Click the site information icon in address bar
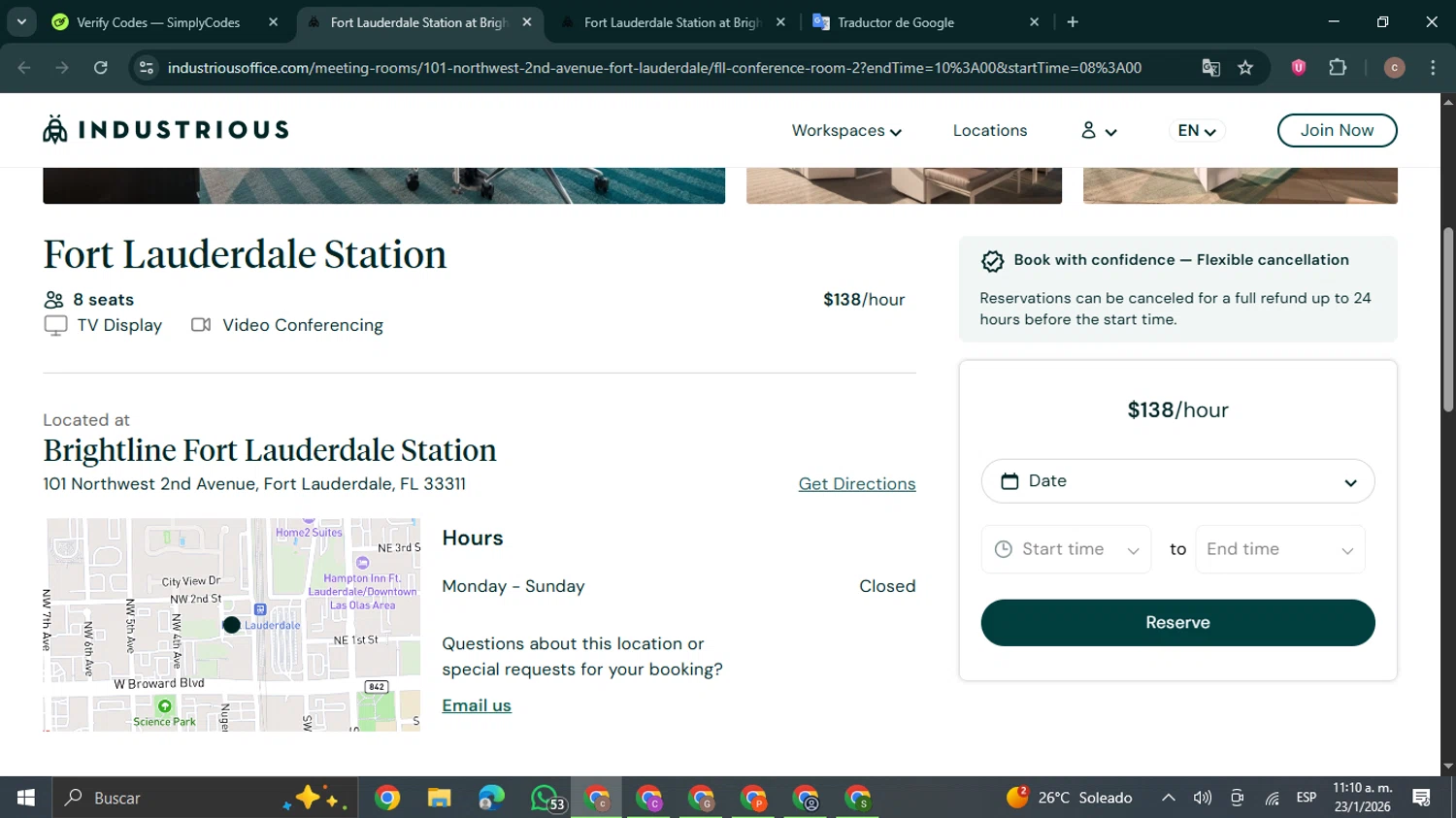The width and height of the screenshot is (1456, 818). point(147,68)
